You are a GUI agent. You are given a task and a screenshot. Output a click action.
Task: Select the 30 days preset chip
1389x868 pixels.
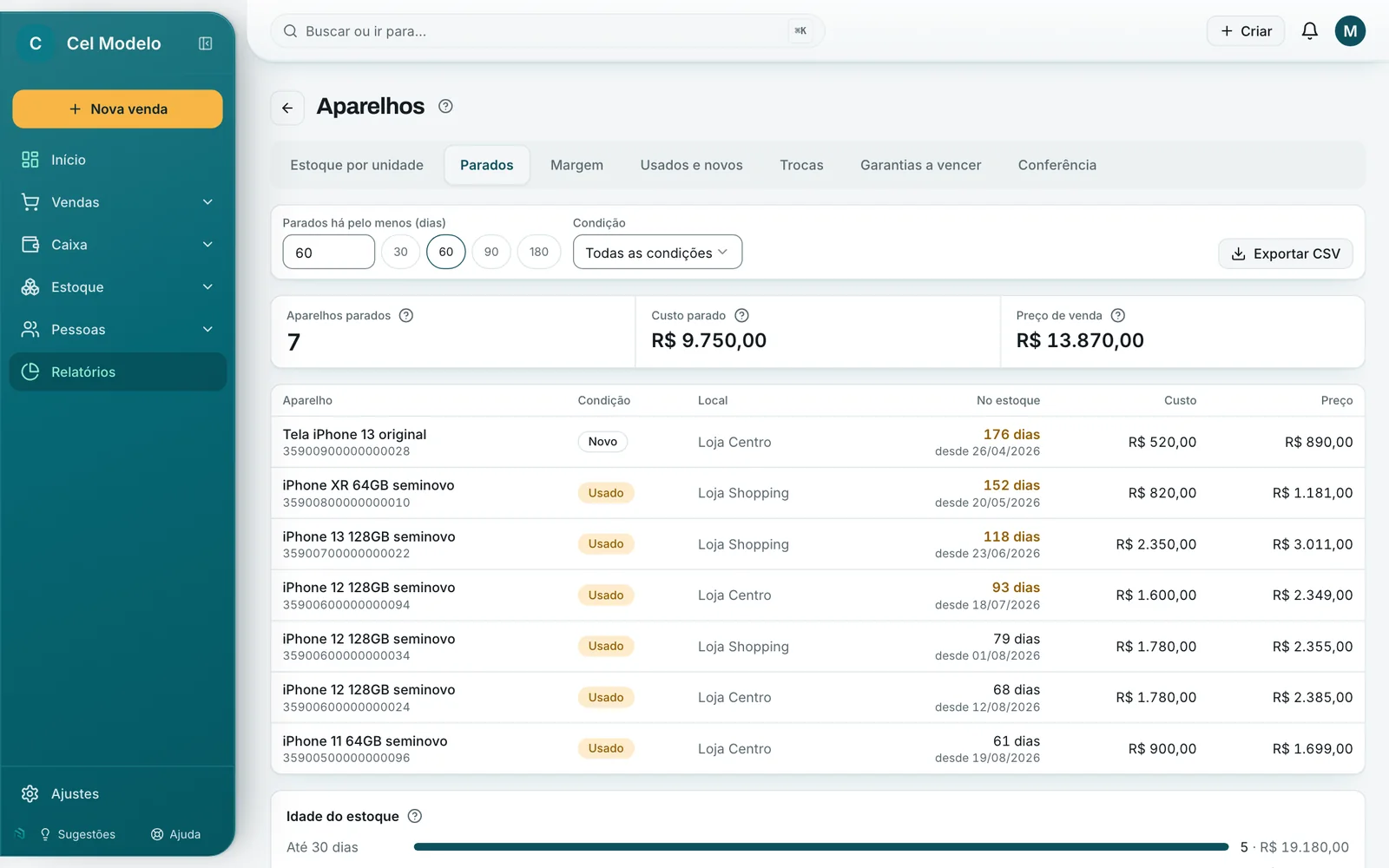400,252
